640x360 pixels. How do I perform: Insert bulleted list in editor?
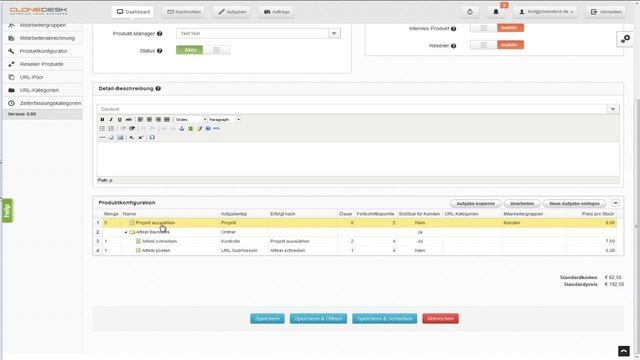(102, 129)
